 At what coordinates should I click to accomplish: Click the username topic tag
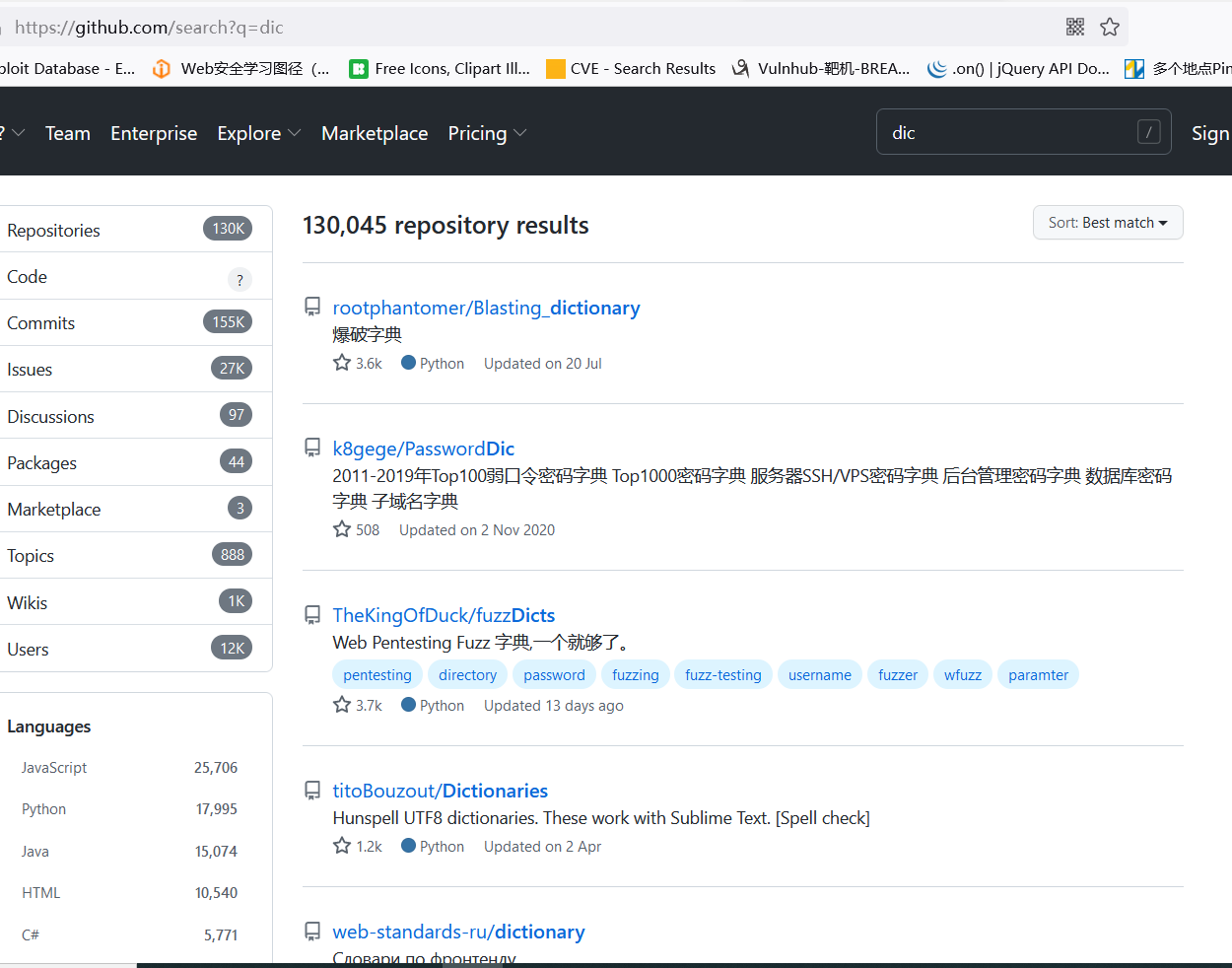click(x=820, y=674)
